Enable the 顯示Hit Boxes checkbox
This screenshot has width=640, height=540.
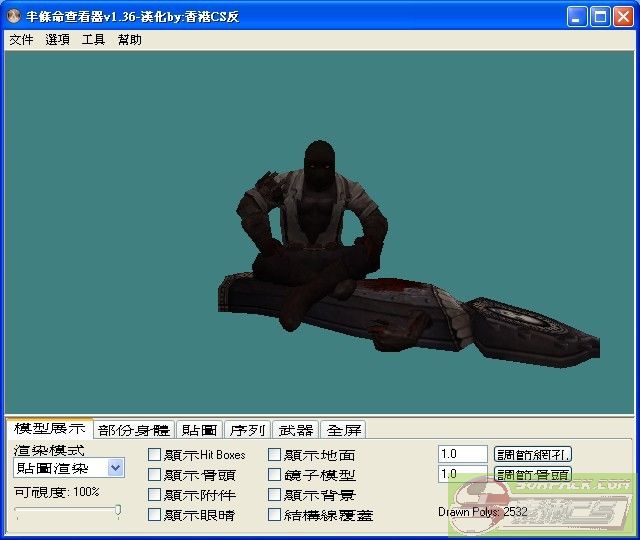pos(155,455)
